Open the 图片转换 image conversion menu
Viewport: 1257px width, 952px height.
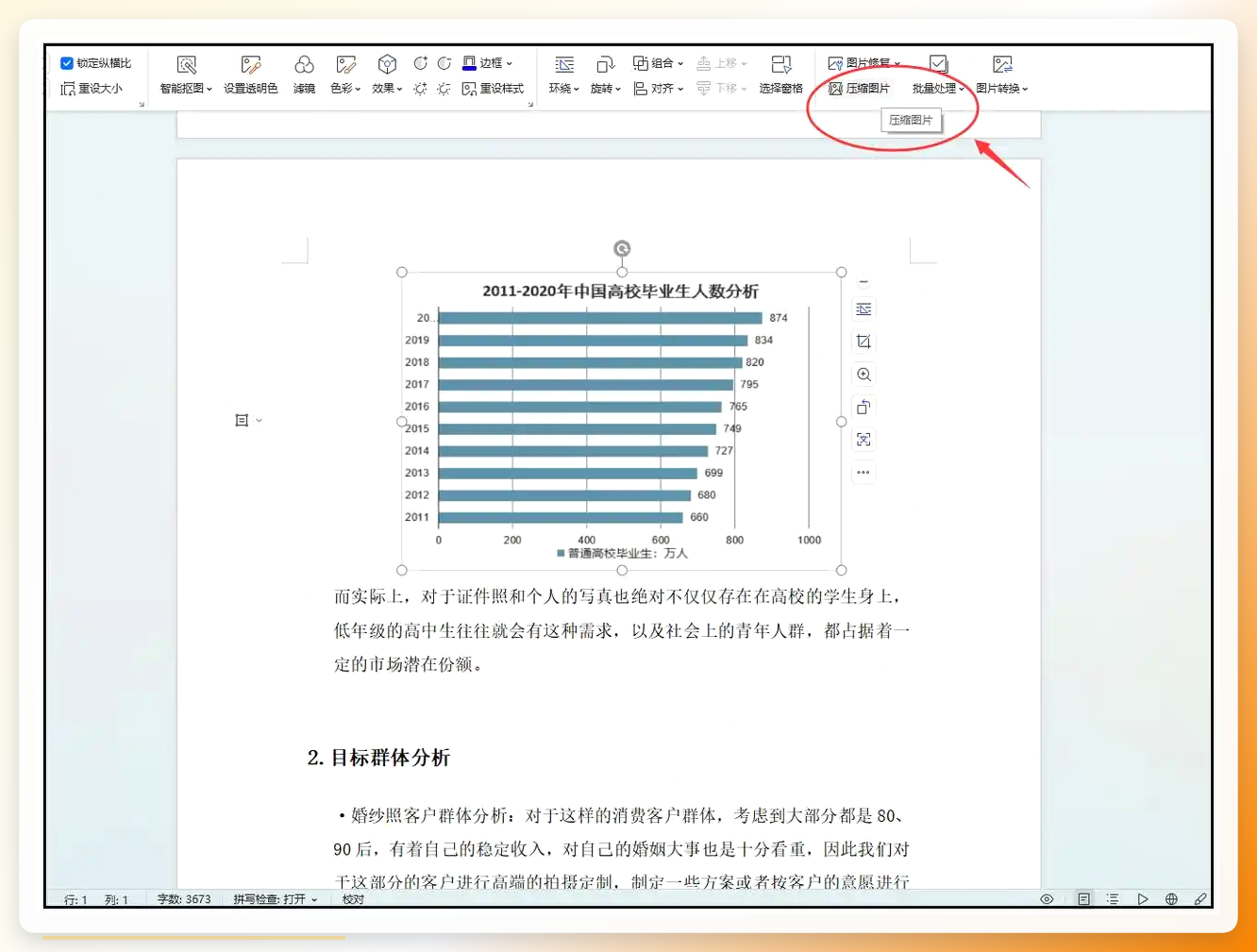click(x=1002, y=75)
